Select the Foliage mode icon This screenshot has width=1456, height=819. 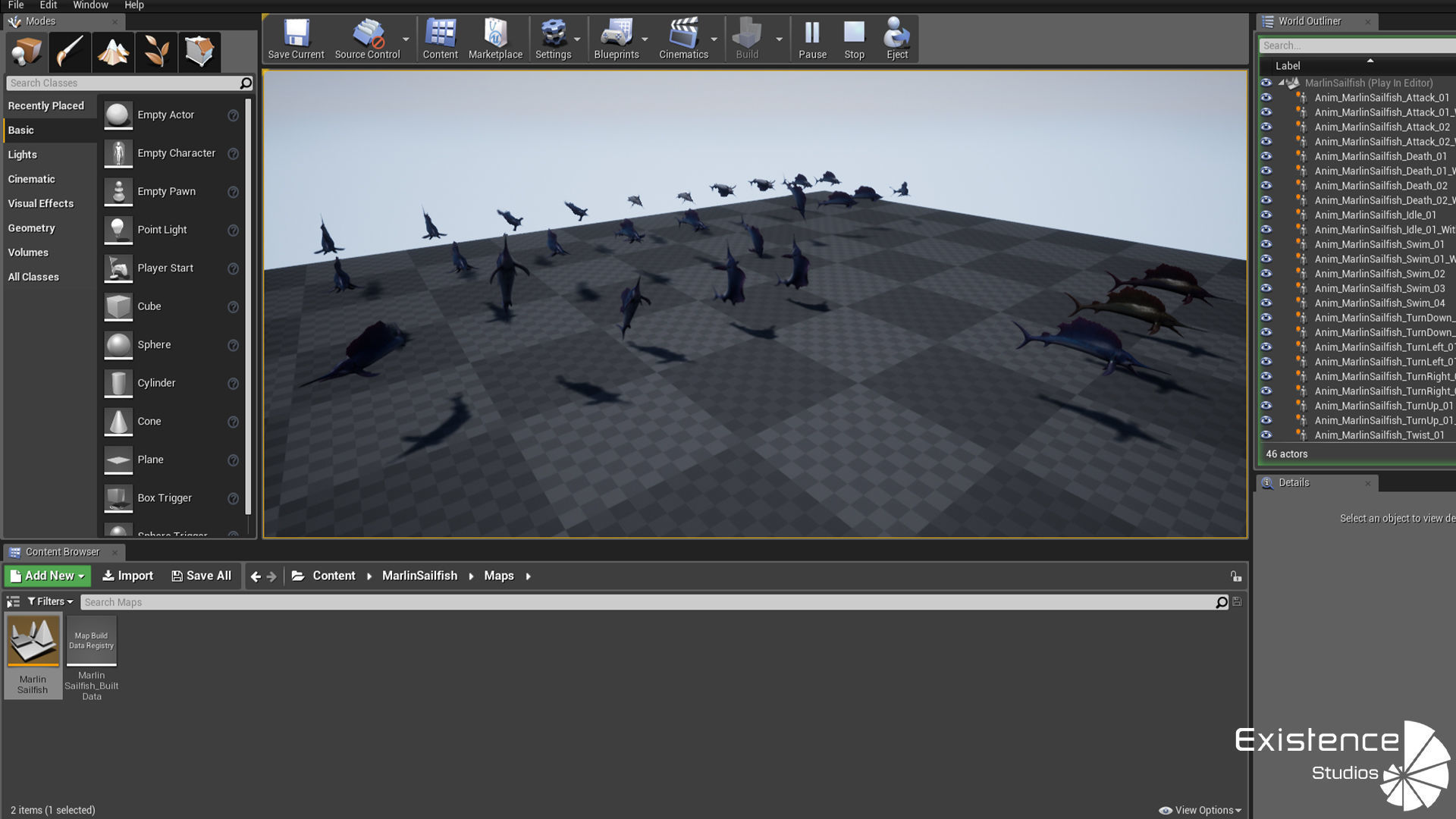click(x=156, y=52)
